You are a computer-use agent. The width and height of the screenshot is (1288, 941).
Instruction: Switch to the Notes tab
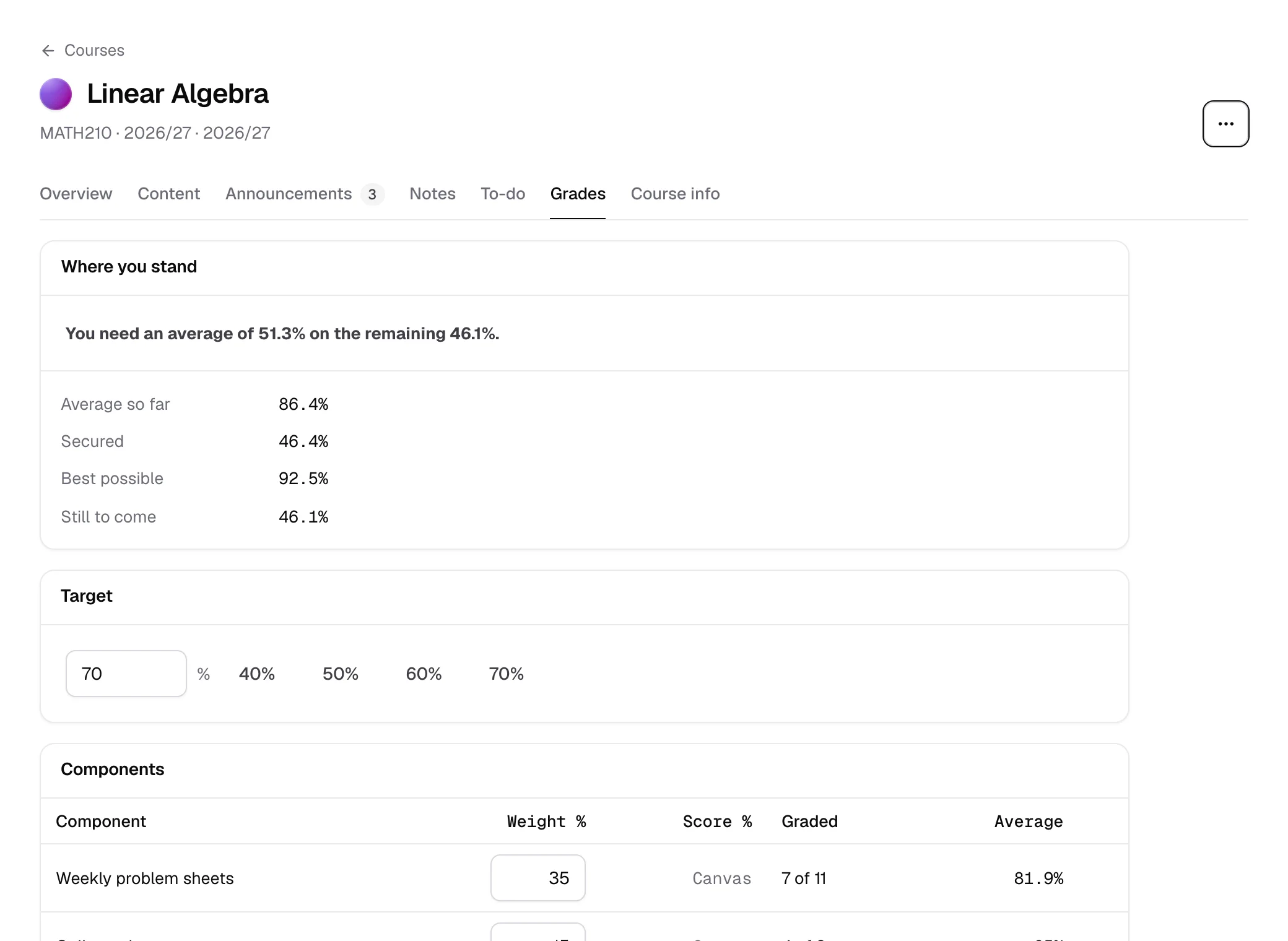[x=432, y=194]
